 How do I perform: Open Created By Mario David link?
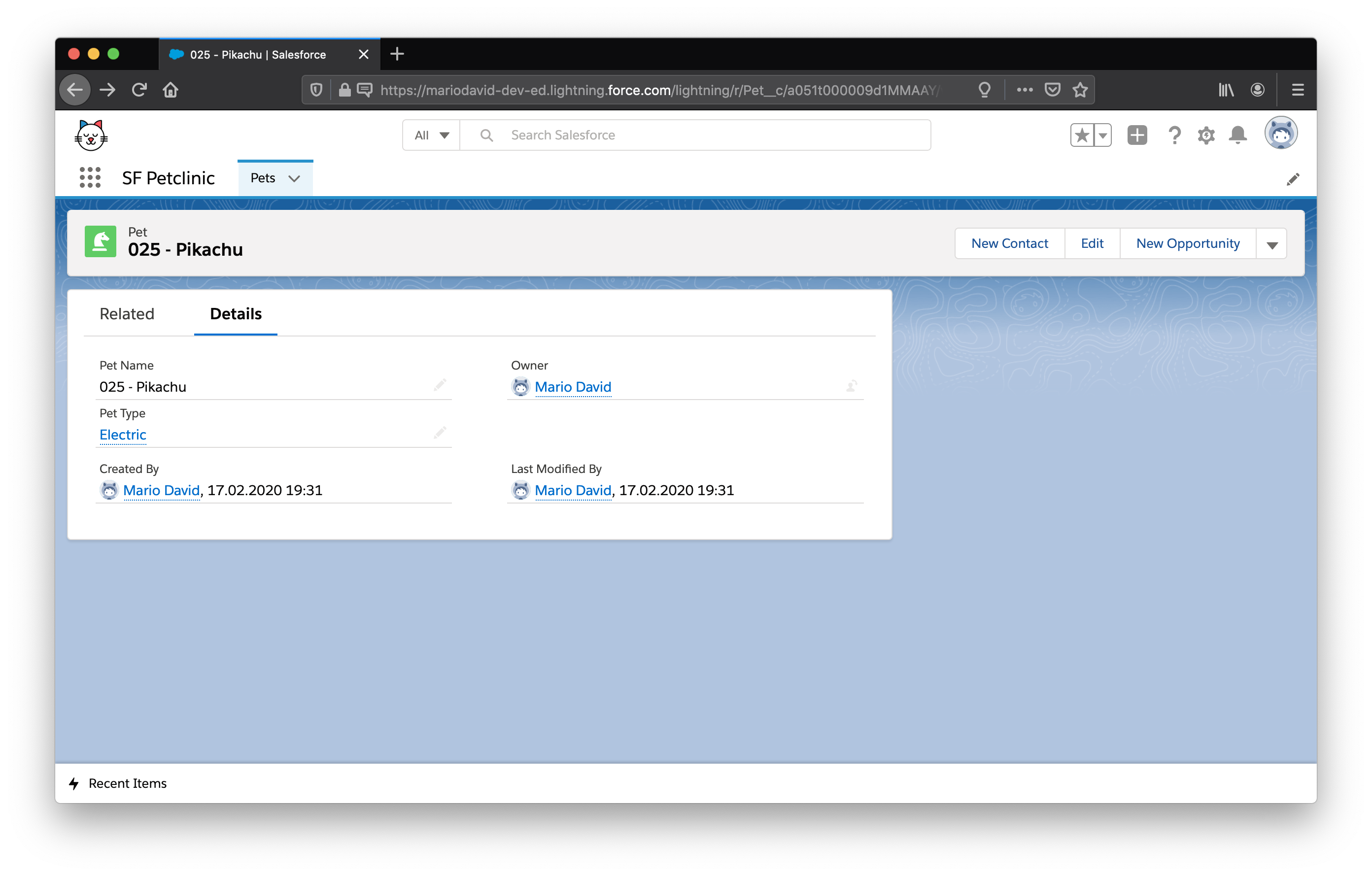click(x=161, y=490)
